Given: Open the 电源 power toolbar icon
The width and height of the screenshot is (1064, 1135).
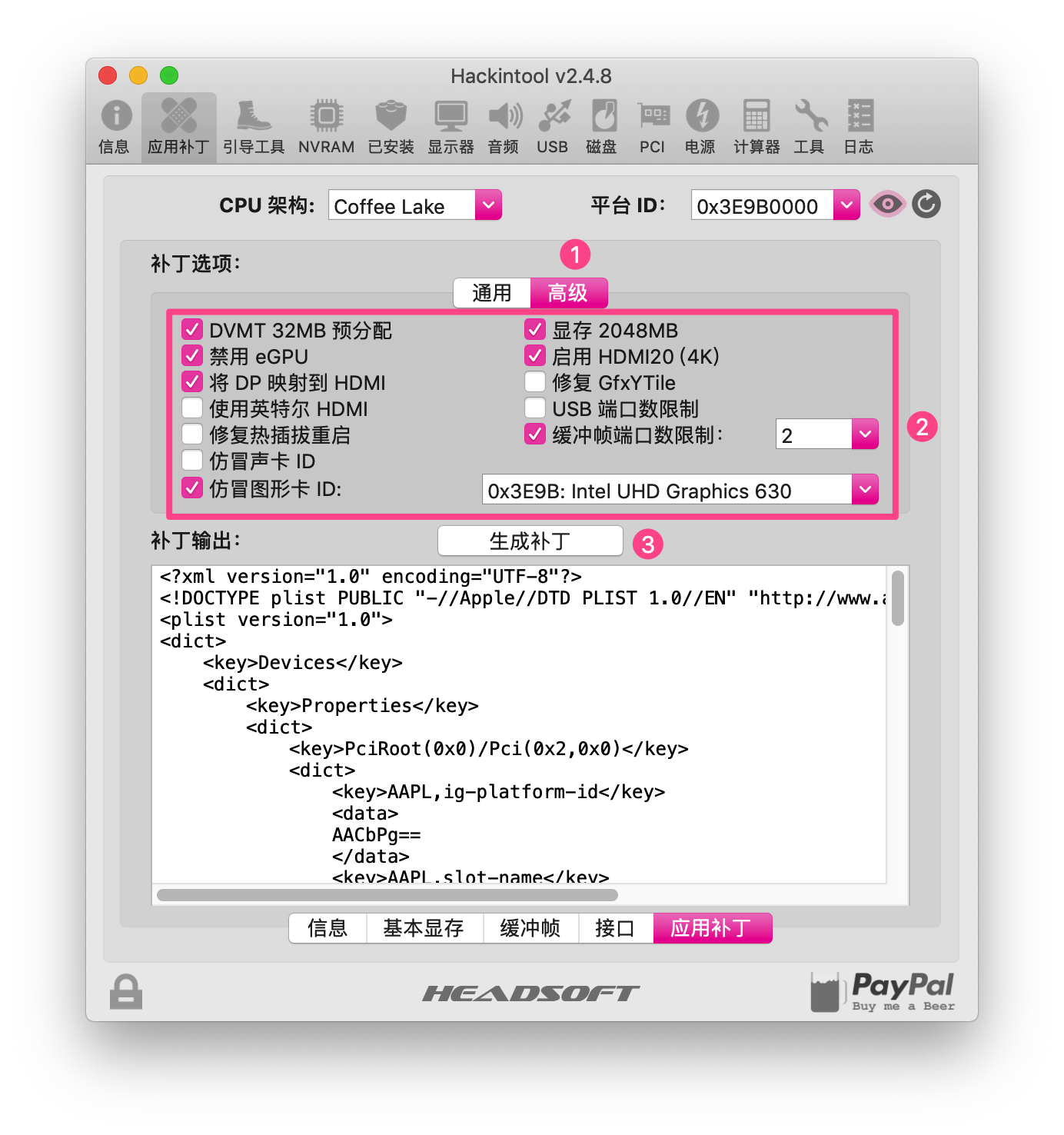Looking at the screenshot, I should click(x=701, y=127).
